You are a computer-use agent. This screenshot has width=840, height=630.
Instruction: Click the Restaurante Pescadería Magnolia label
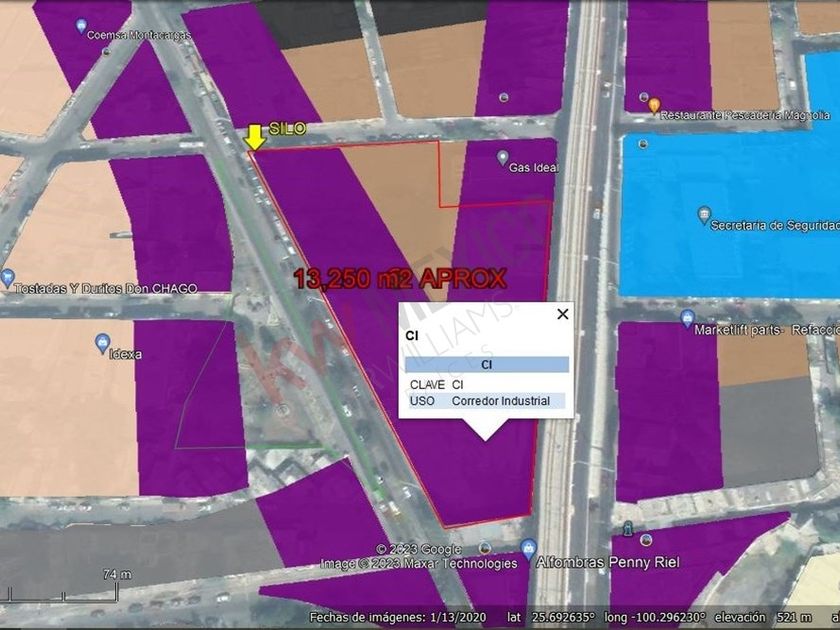[745, 115]
